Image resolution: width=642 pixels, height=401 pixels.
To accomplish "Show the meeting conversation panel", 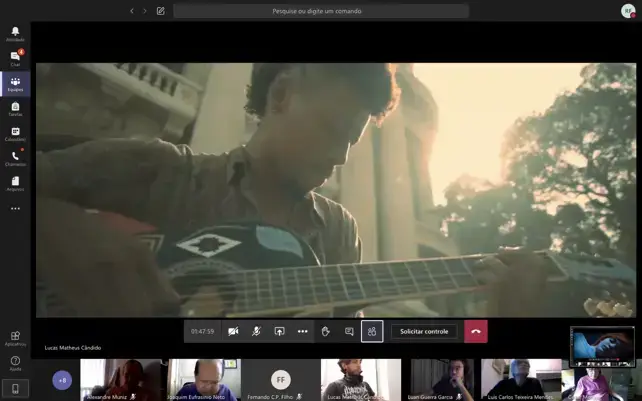I will click(349, 331).
